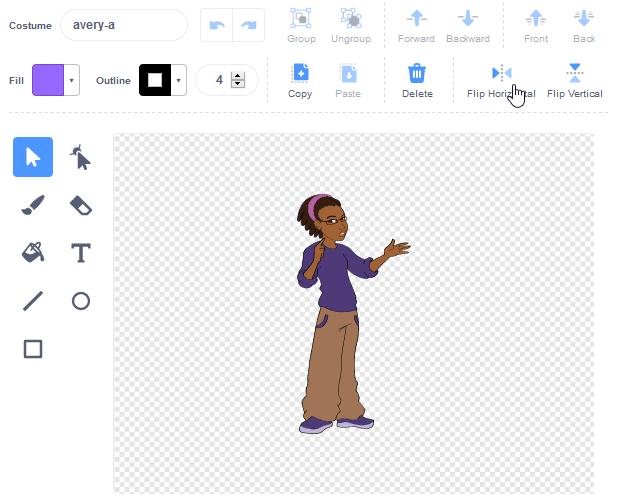Image resolution: width=619 pixels, height=496 pixels.
Task: Expand the Outline color dropdown
Action: 179,80
